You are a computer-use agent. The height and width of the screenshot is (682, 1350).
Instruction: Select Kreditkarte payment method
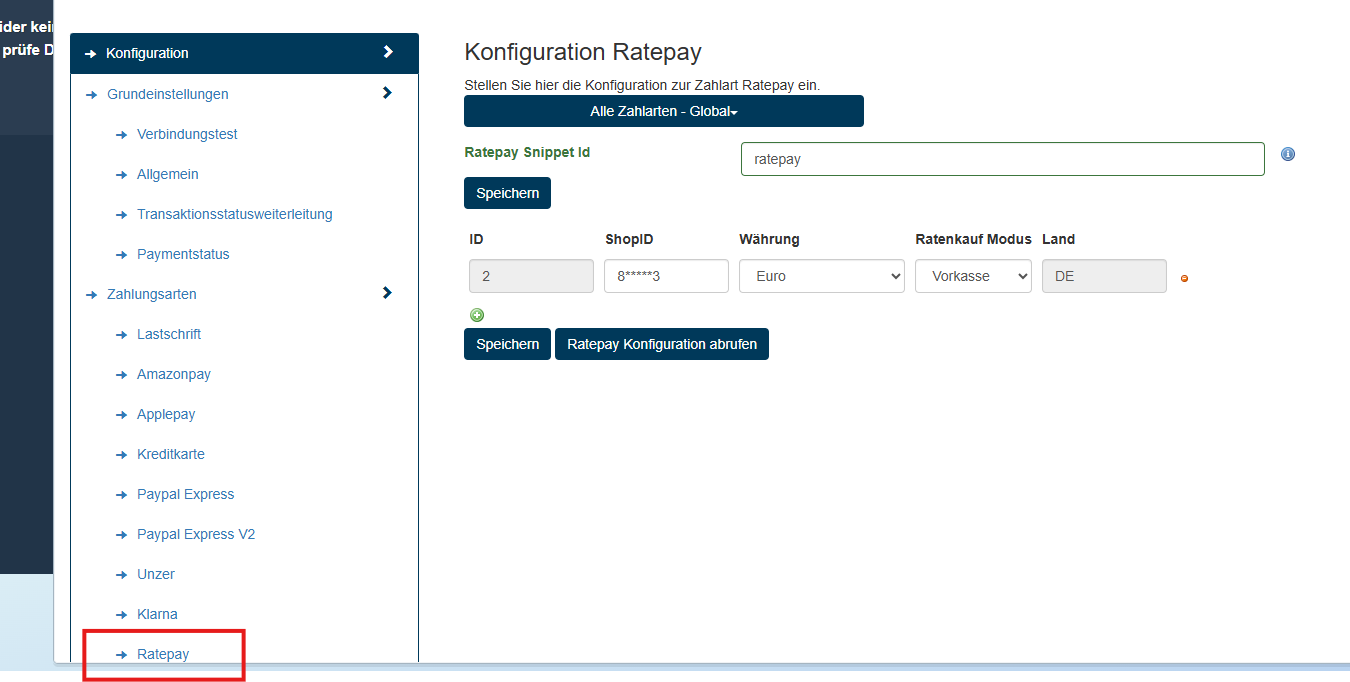[171, 454]
